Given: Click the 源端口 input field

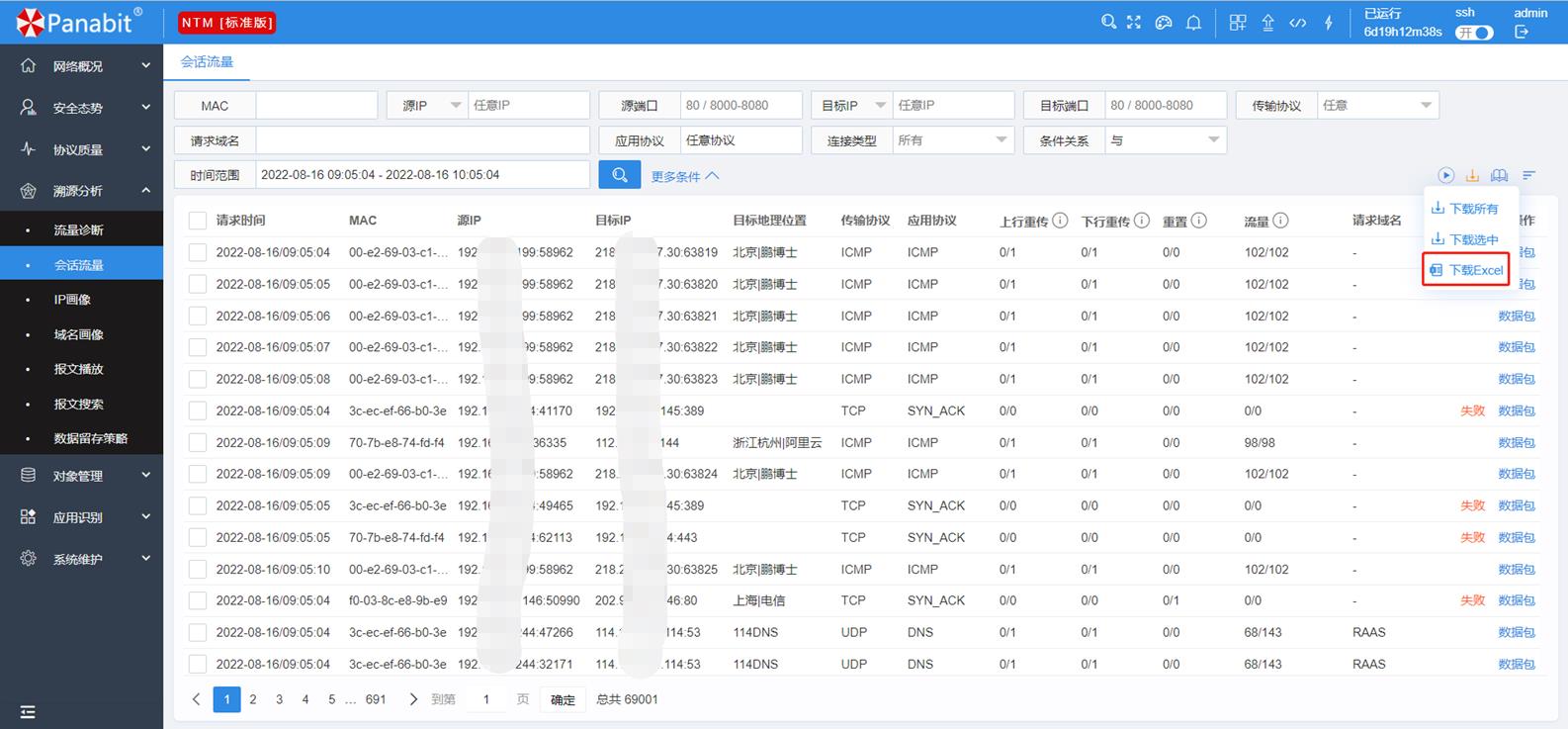Looking at the screenshot, I should (x=740, y=105).
